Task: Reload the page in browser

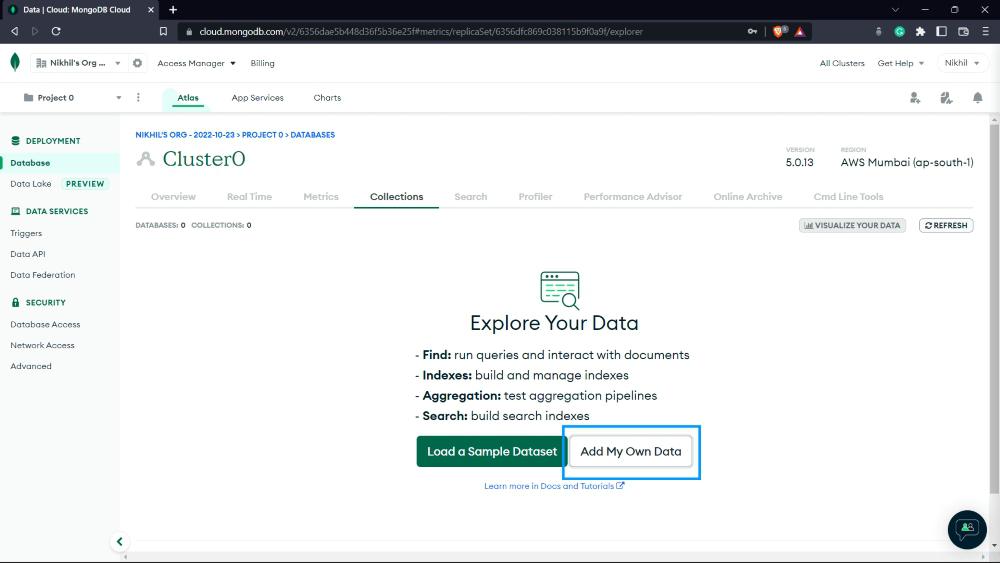Action: (56, 31)
